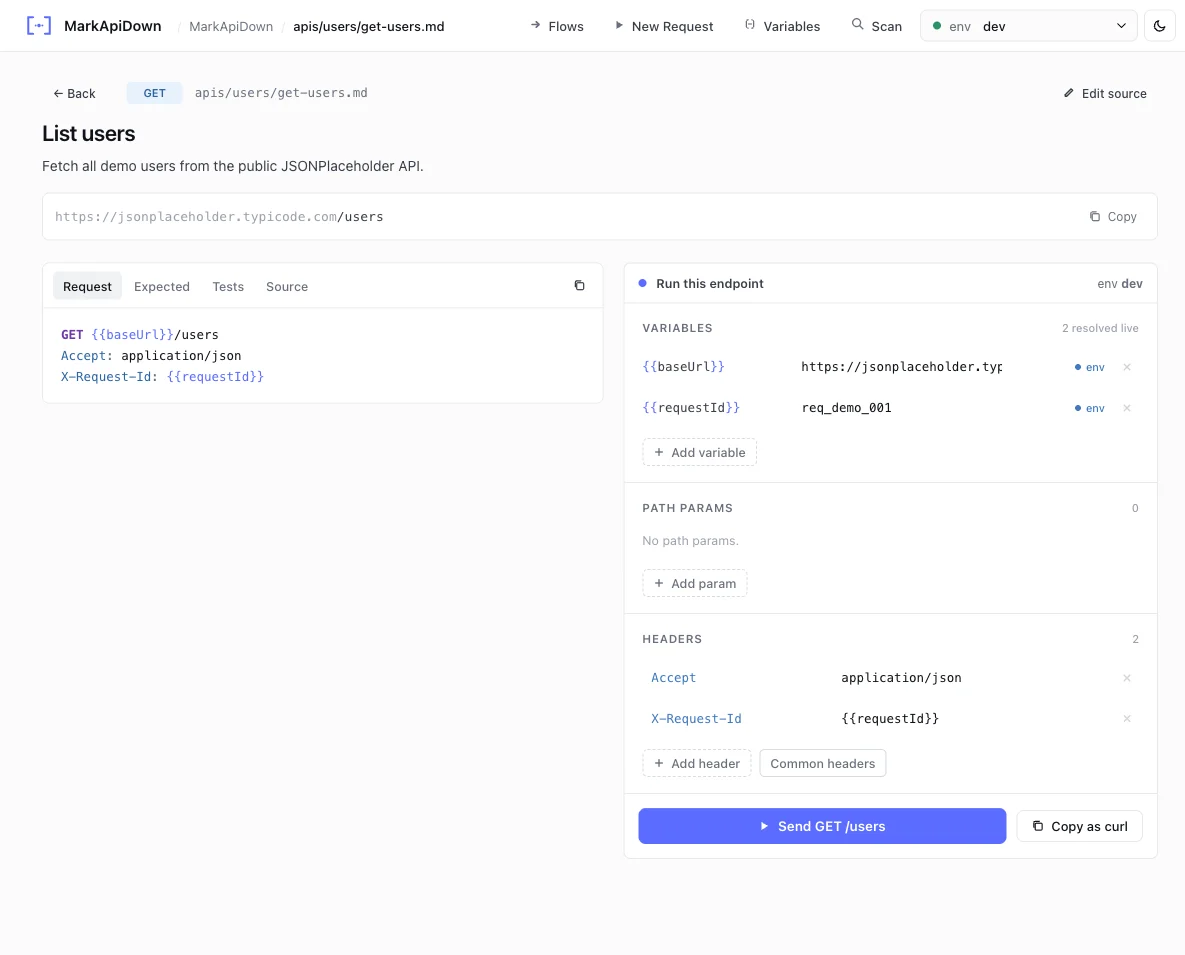Click the apis/users/get-users.md breadcrumb

point(369,26)
